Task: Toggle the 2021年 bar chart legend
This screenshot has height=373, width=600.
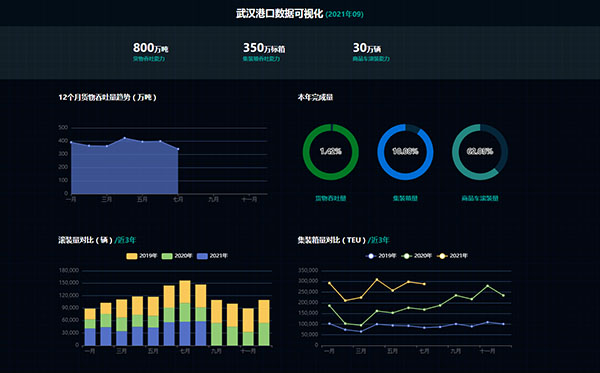Action: 212,256
